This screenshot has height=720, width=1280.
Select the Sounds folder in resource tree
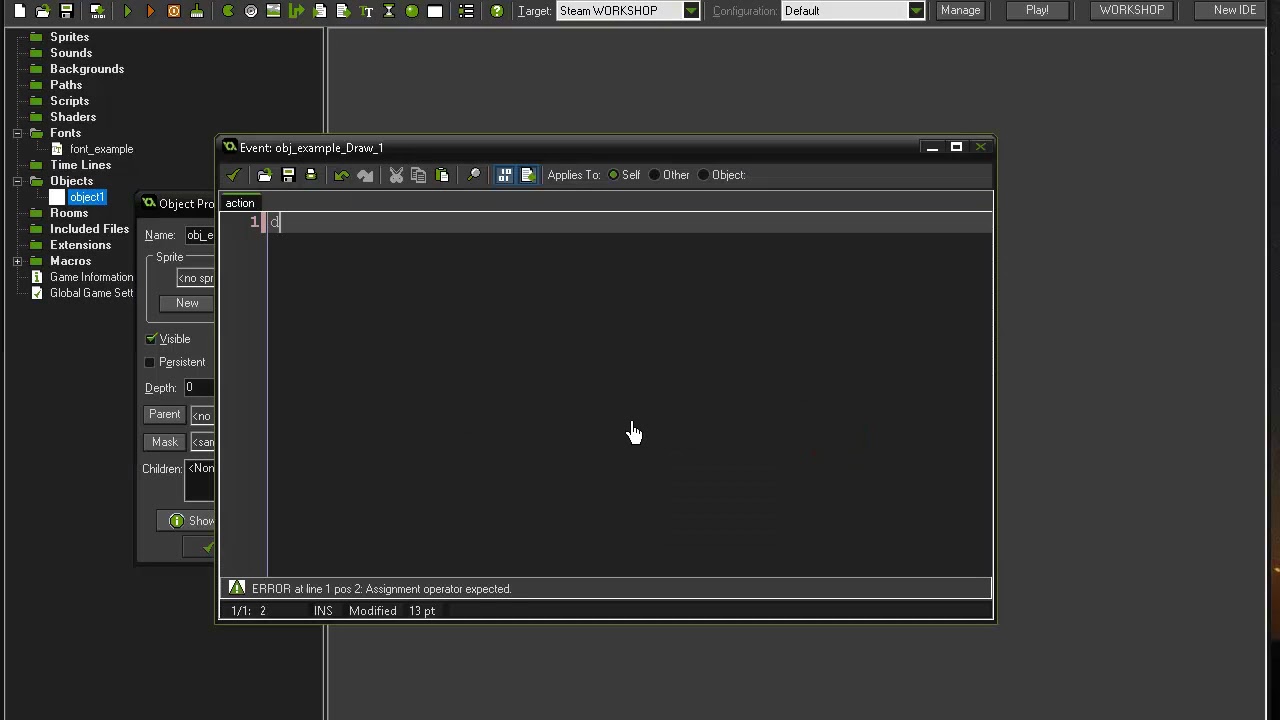coord(71,53)
